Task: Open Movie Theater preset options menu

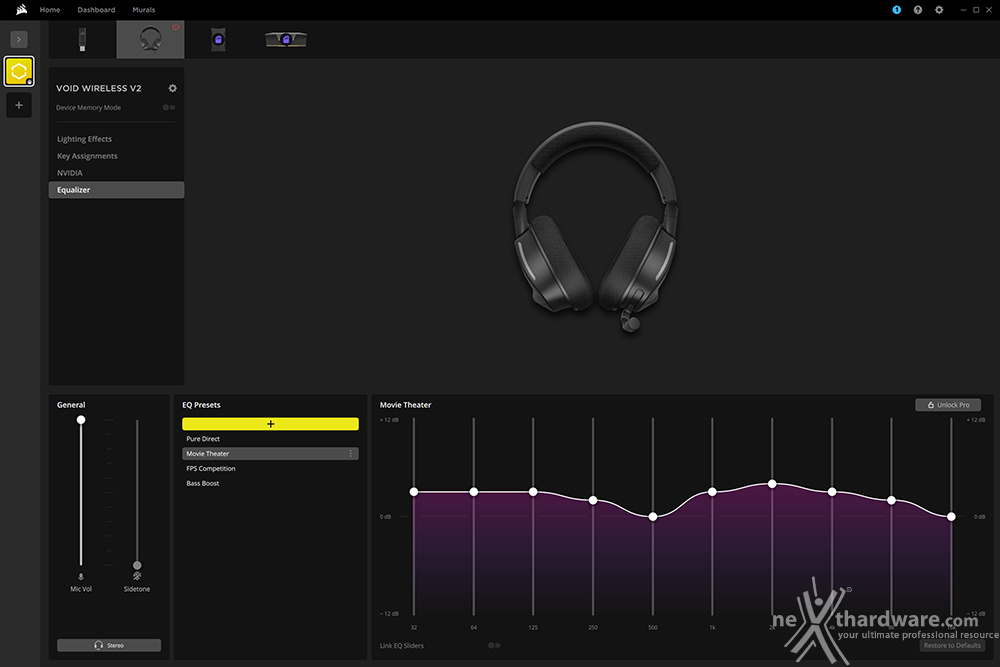Action: pos(350,453)
